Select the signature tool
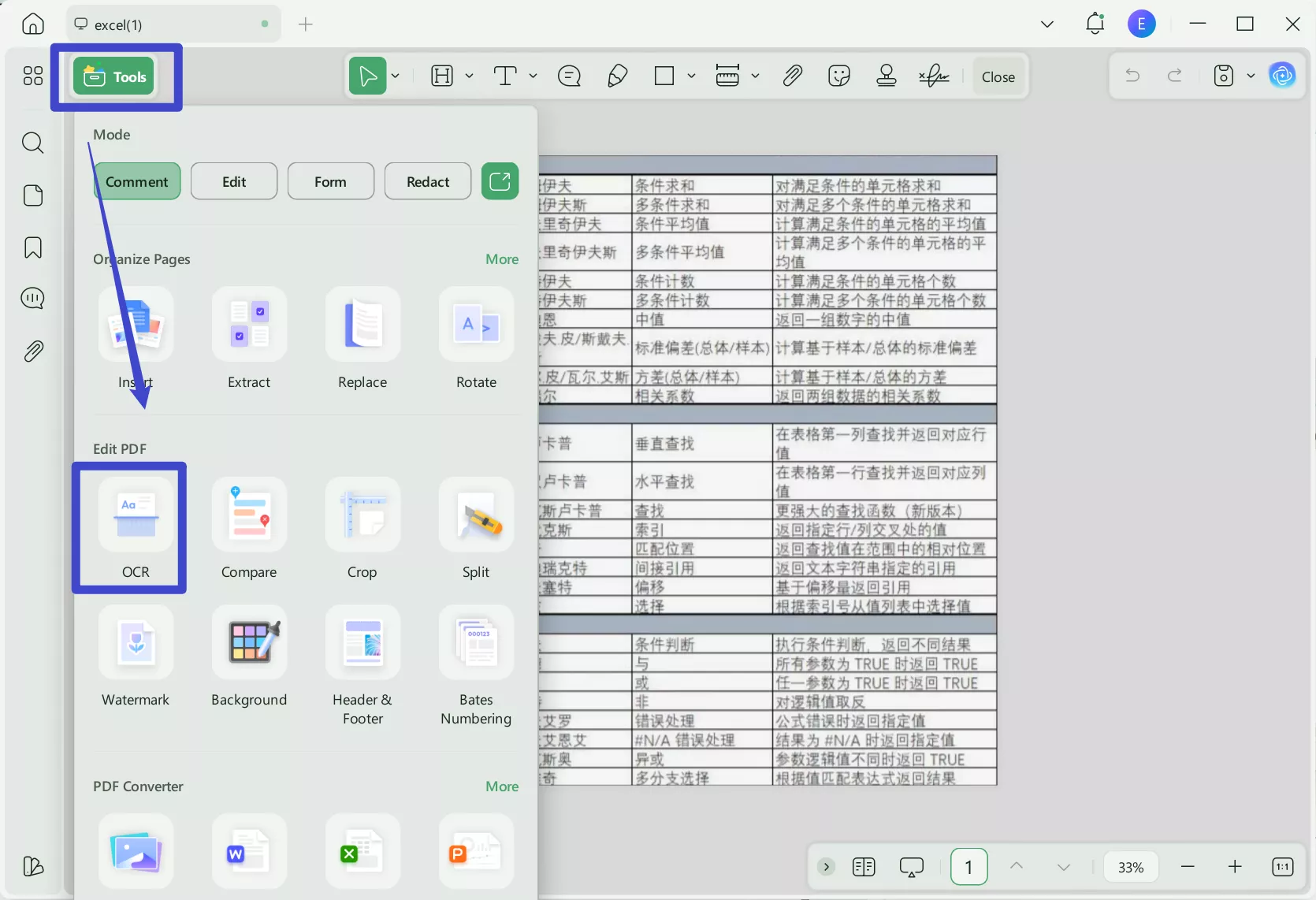The height and width of the screenshot is (900, 1316). point(934,76)
